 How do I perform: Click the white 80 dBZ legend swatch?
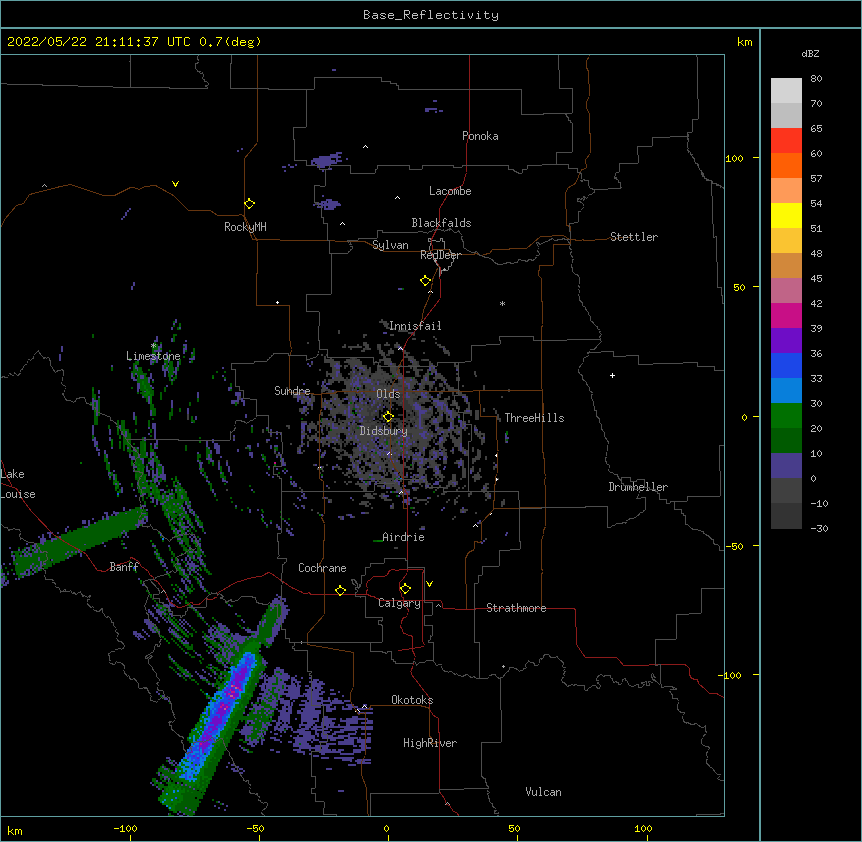[786, 90]
